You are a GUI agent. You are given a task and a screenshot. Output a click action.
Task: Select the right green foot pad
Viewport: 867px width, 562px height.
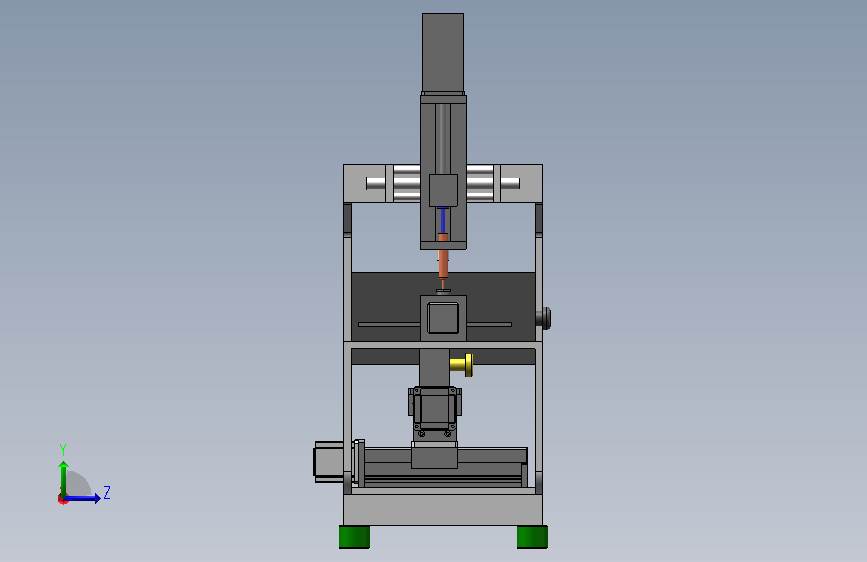(532, 537)
